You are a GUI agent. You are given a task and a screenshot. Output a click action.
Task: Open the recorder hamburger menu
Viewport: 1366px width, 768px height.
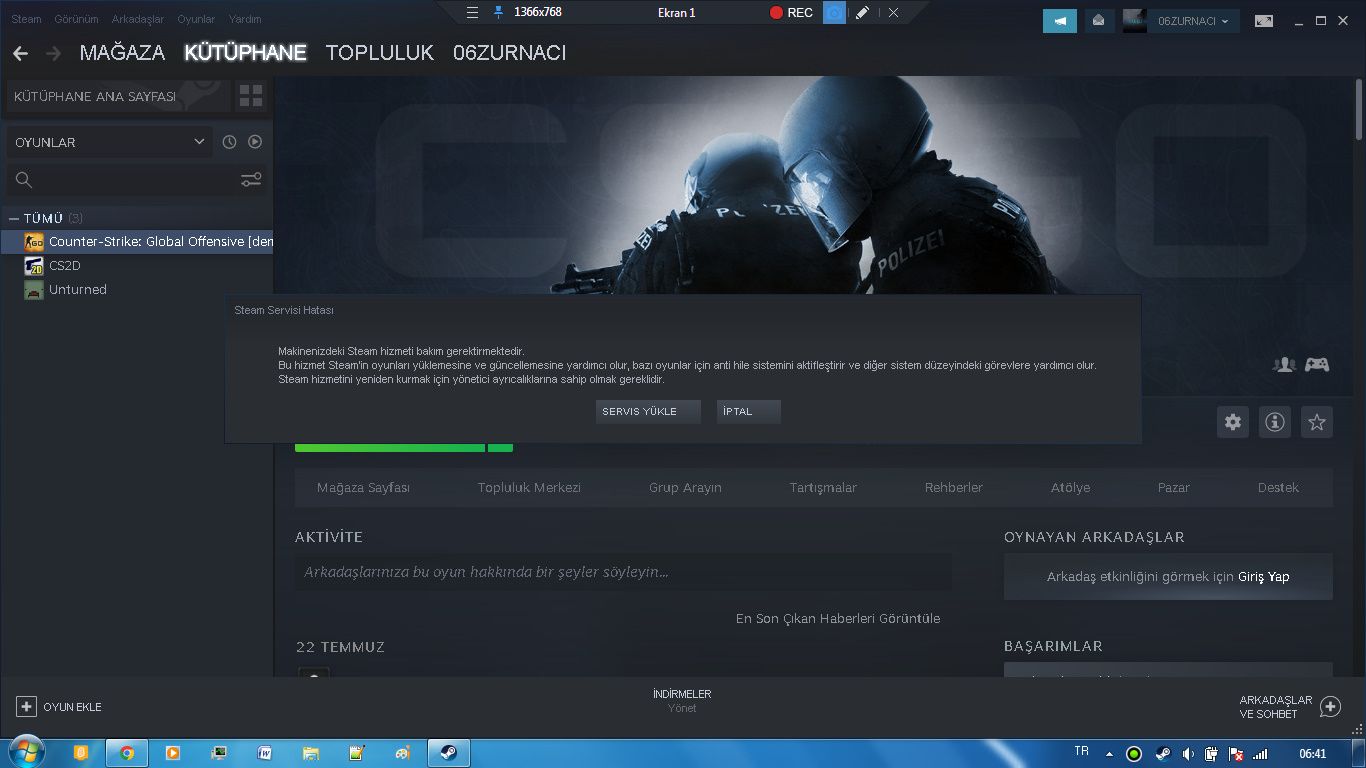point(473,13)
